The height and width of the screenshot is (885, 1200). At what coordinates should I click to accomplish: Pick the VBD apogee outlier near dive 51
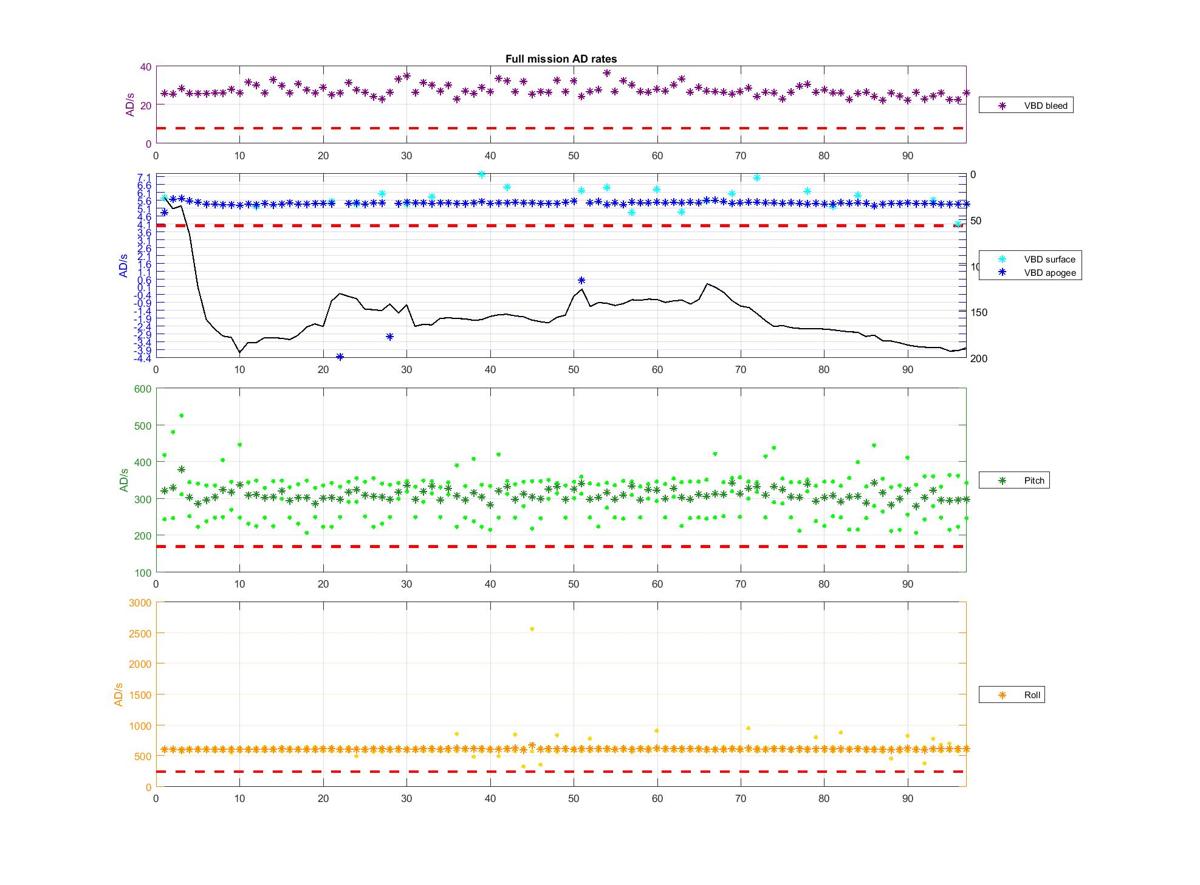(581, 280)
